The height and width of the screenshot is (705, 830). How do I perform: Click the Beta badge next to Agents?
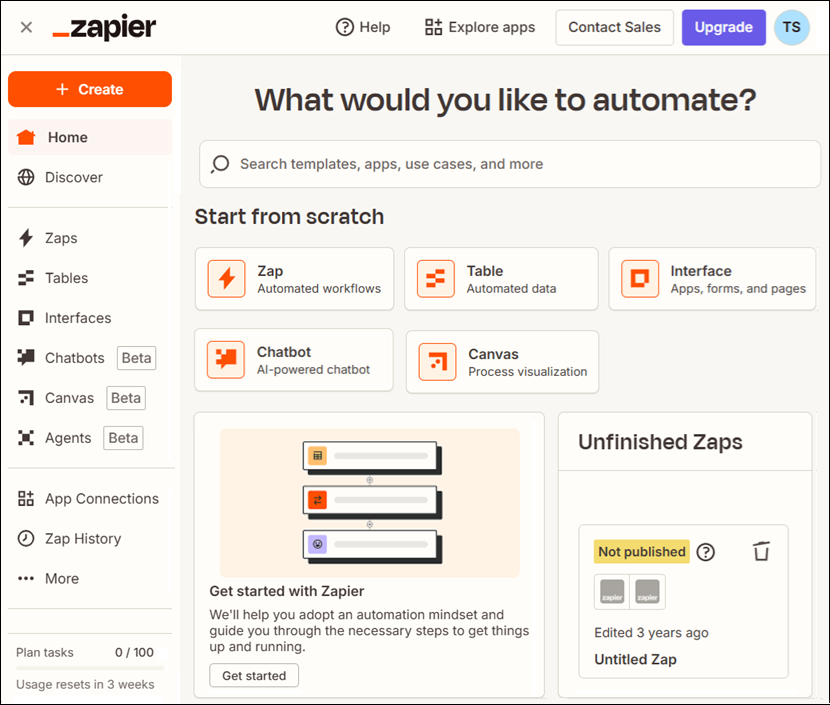tap(123, 438)
